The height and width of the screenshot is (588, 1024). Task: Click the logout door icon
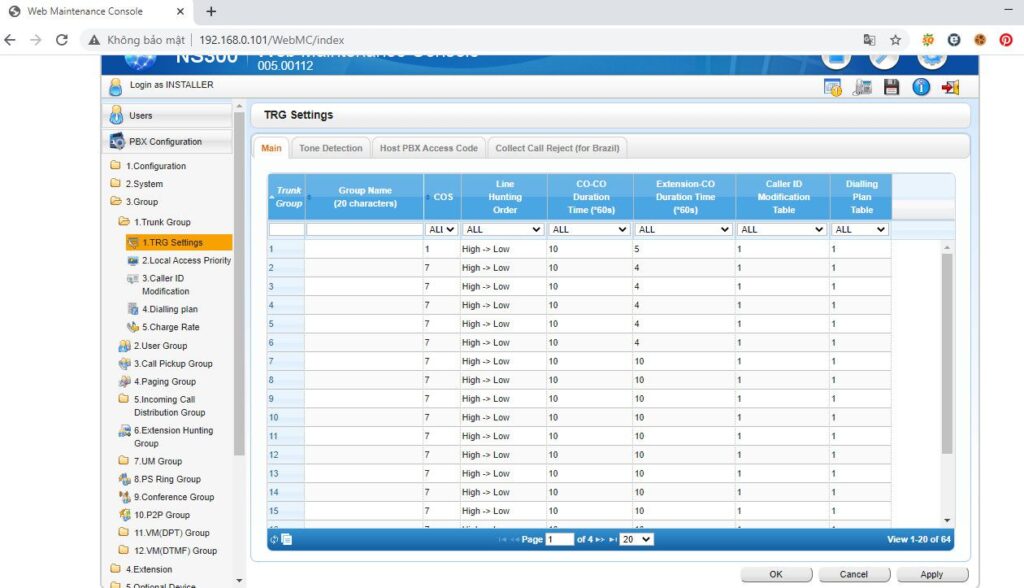(950, 87)
